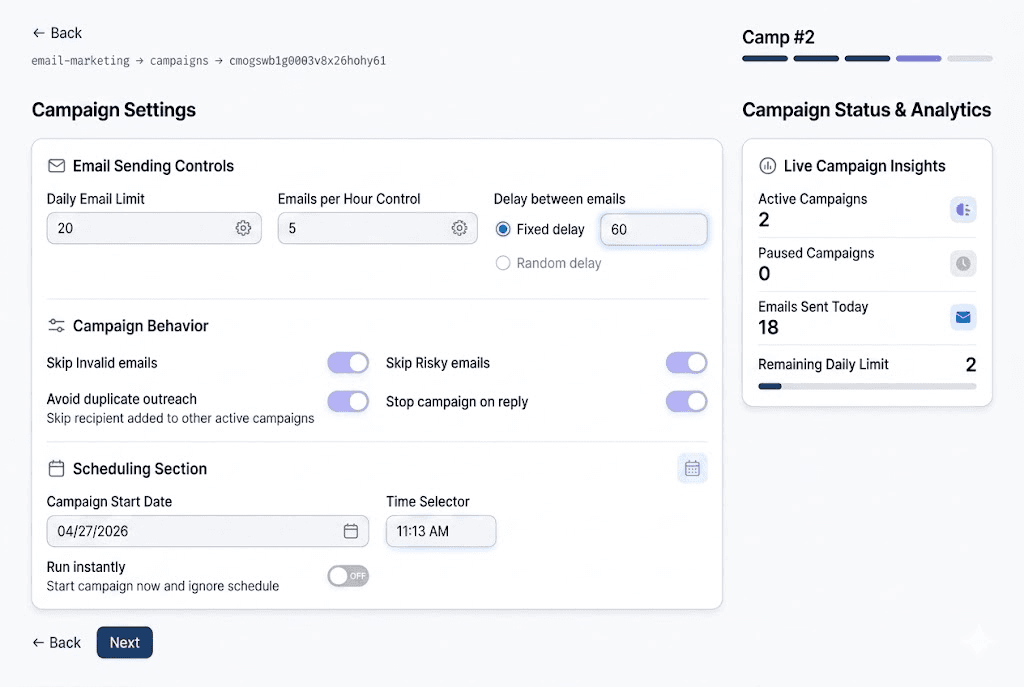1024x687 pixels.
Task: Click the Emails Sent Today value 18
Action: [769, 327]
